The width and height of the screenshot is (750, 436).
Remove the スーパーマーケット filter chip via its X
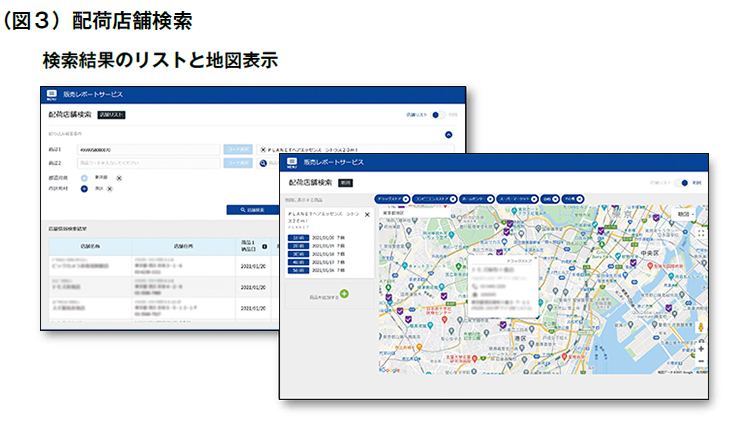534,199
